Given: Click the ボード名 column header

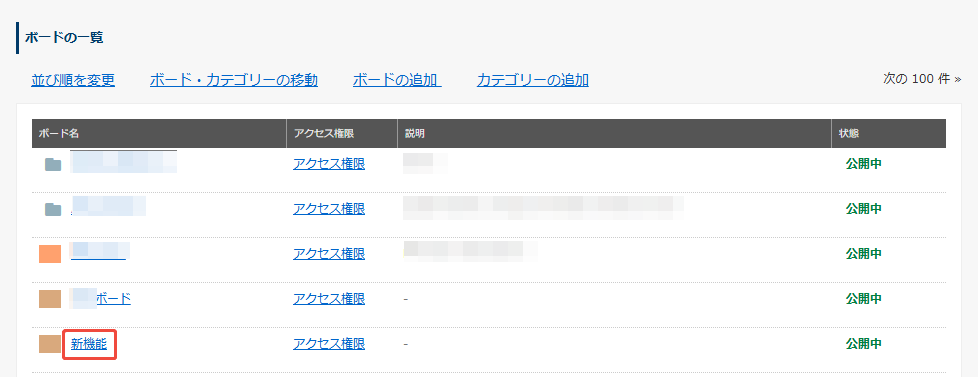Looking at the screenshot, I should click(159, 134).
